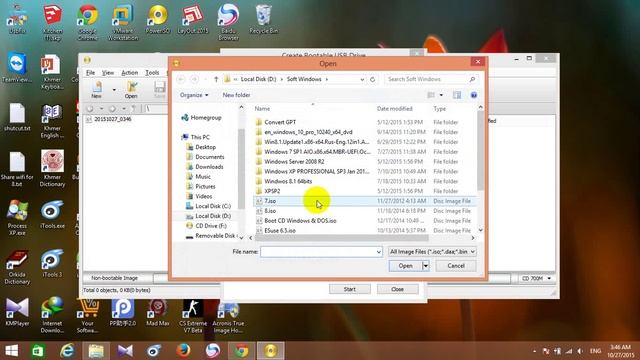
Task: Click the Windows Start button on taskbar
Action: click(12, 351)
